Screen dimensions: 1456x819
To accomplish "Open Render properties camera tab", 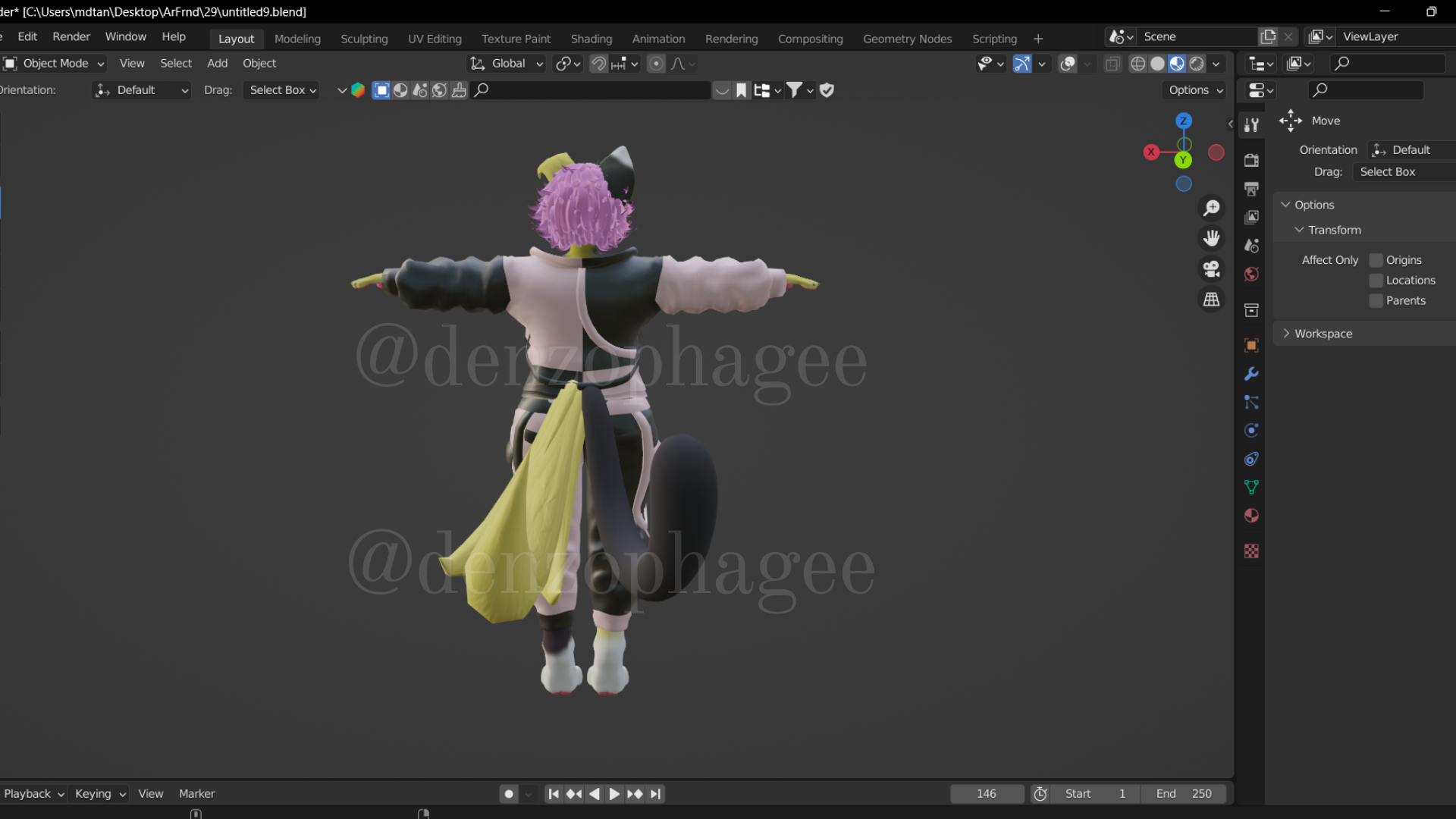I will pyautogui.click(x=1251, y=160).
